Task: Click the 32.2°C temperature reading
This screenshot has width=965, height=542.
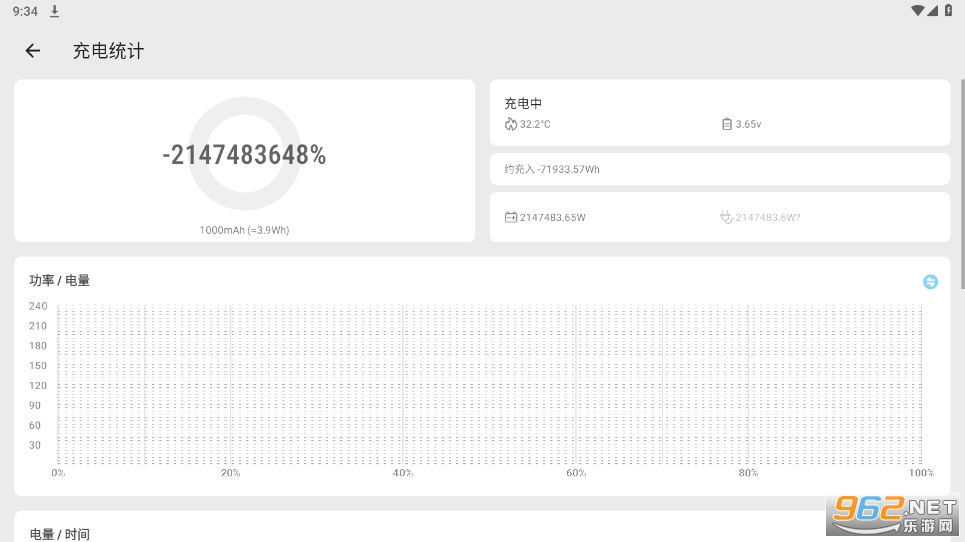Action: coord(535,124)
